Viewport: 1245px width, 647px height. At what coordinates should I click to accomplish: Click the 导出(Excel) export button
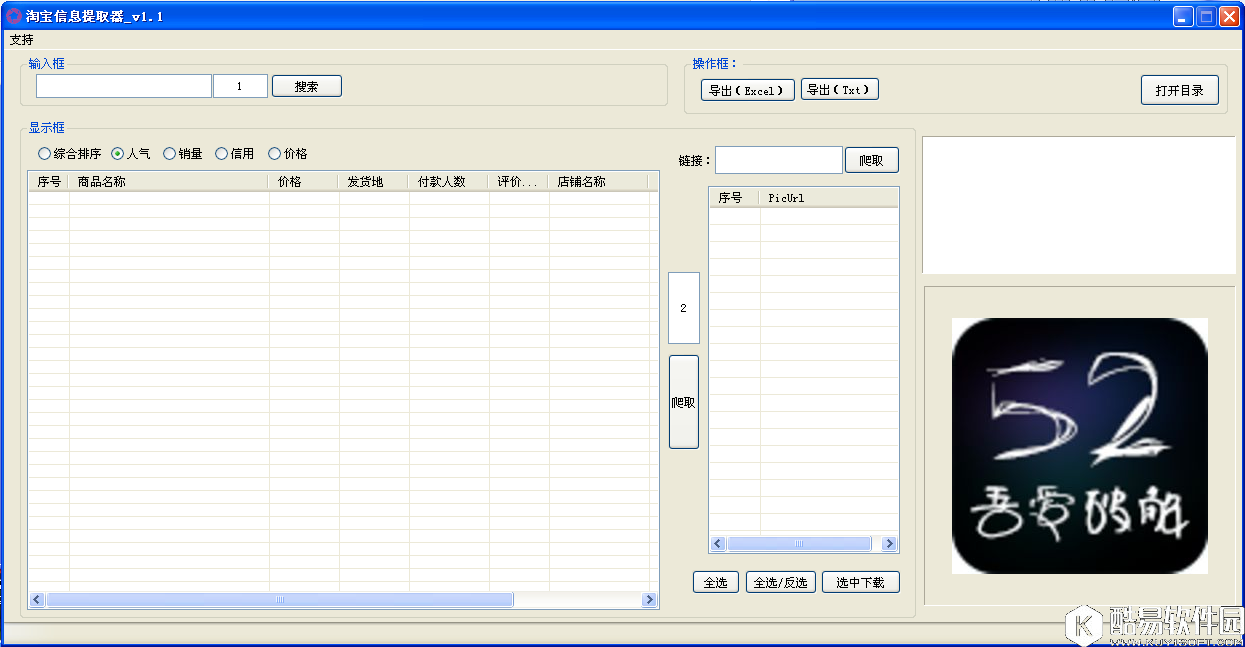pos(747,89)
